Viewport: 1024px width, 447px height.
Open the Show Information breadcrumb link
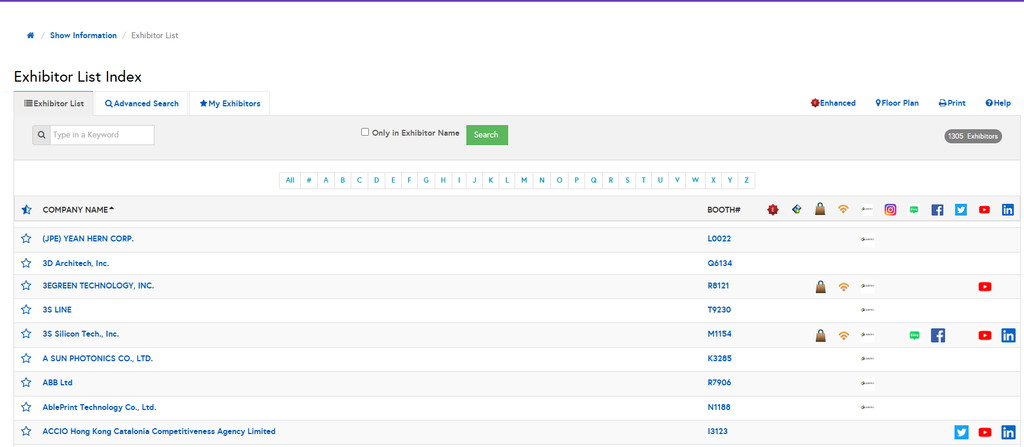pos(83,35)
